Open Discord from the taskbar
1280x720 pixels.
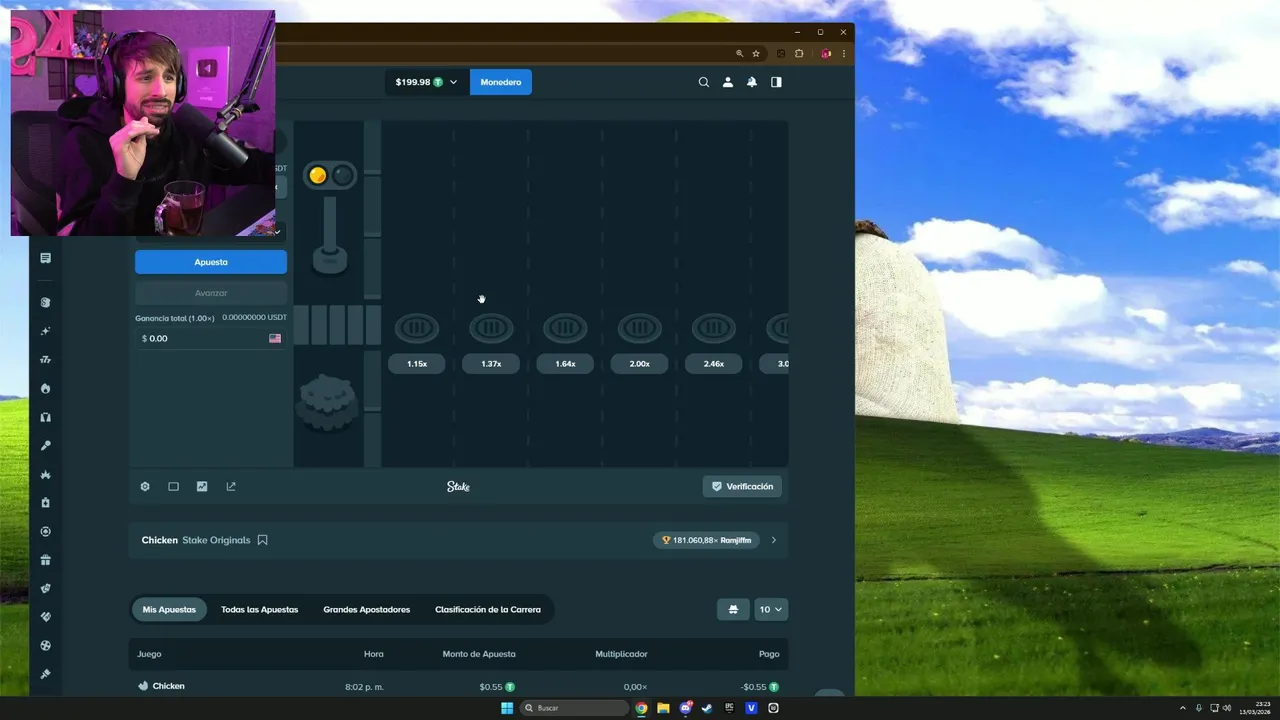[x=685, y=708]
